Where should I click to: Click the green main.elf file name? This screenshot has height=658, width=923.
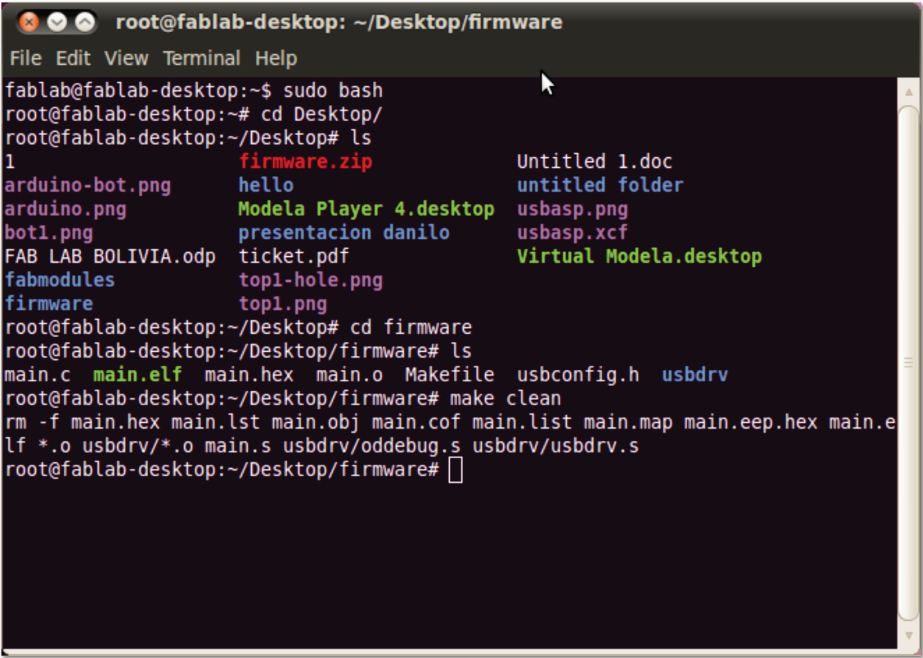point(138,375)
